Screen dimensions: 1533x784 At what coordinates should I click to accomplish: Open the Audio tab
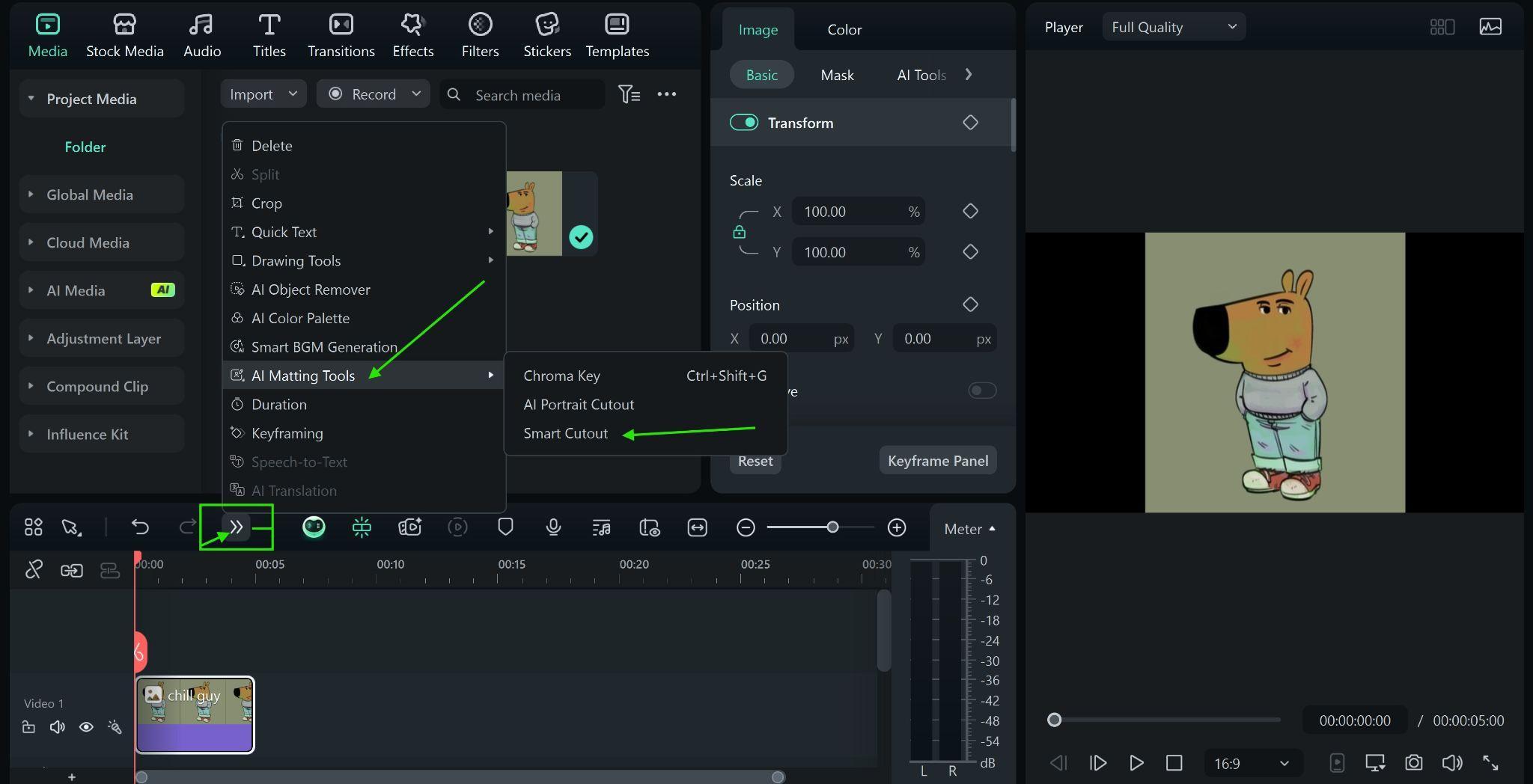[x=202, y=35]
